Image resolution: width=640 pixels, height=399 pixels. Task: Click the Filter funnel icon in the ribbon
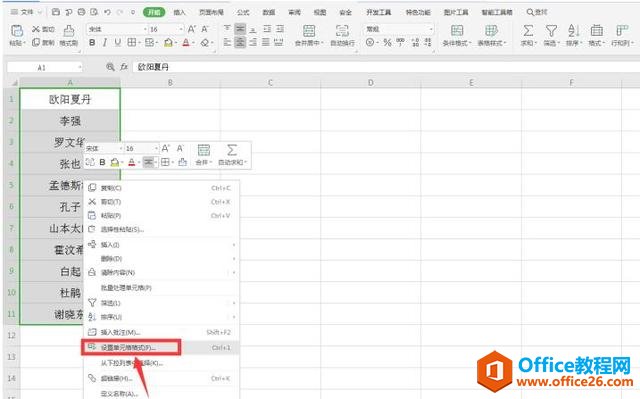click(551, 31)
